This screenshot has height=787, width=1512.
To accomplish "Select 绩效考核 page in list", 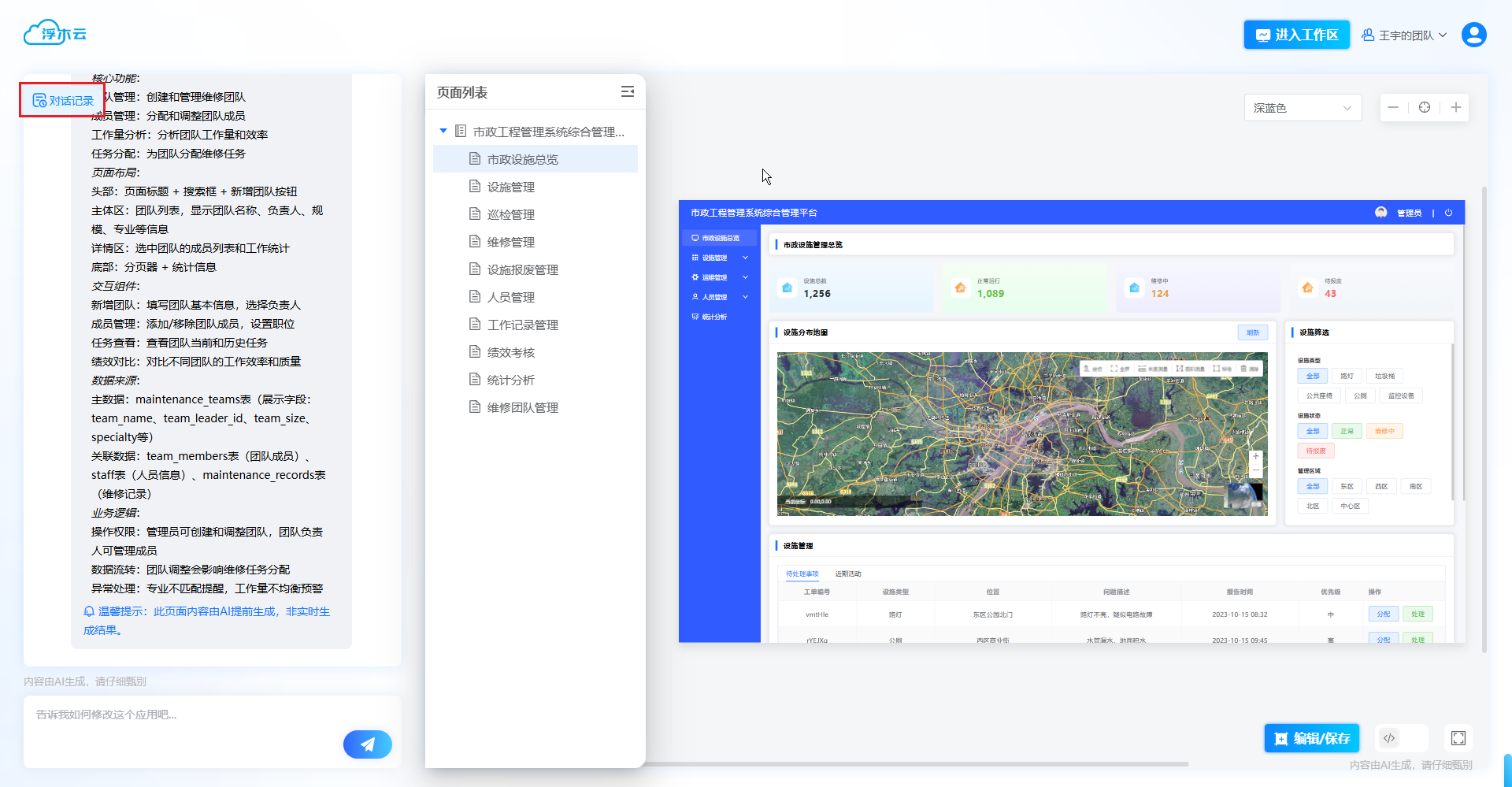I will 510,352.
